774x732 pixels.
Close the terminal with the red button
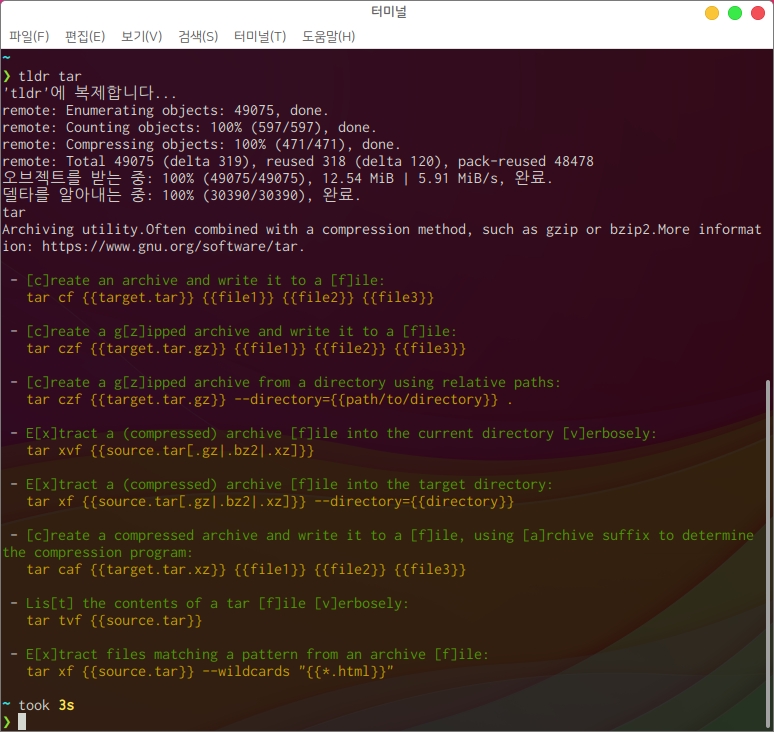pos(758,13)
